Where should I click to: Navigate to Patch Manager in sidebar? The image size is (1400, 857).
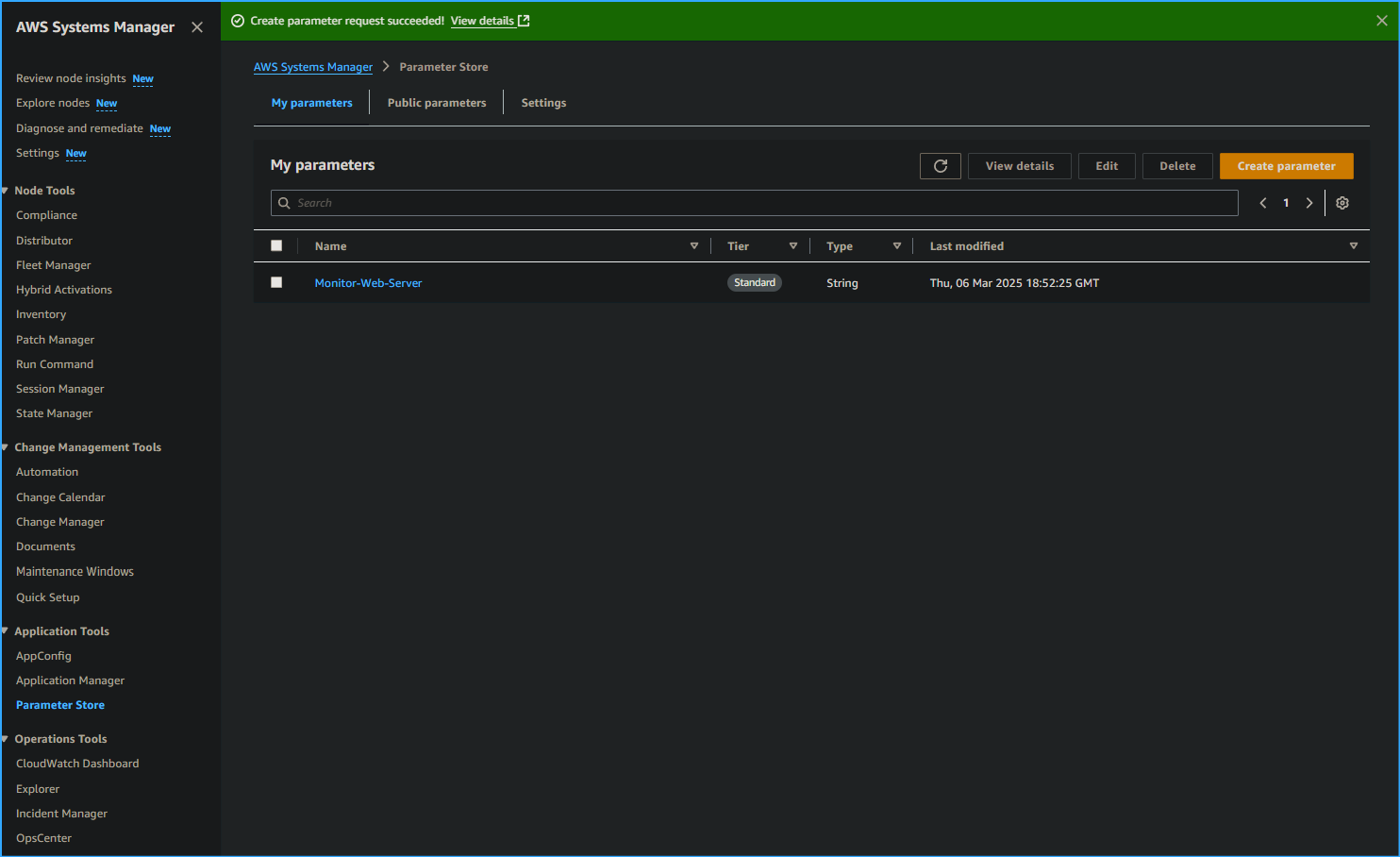click(x=55, y=339)
